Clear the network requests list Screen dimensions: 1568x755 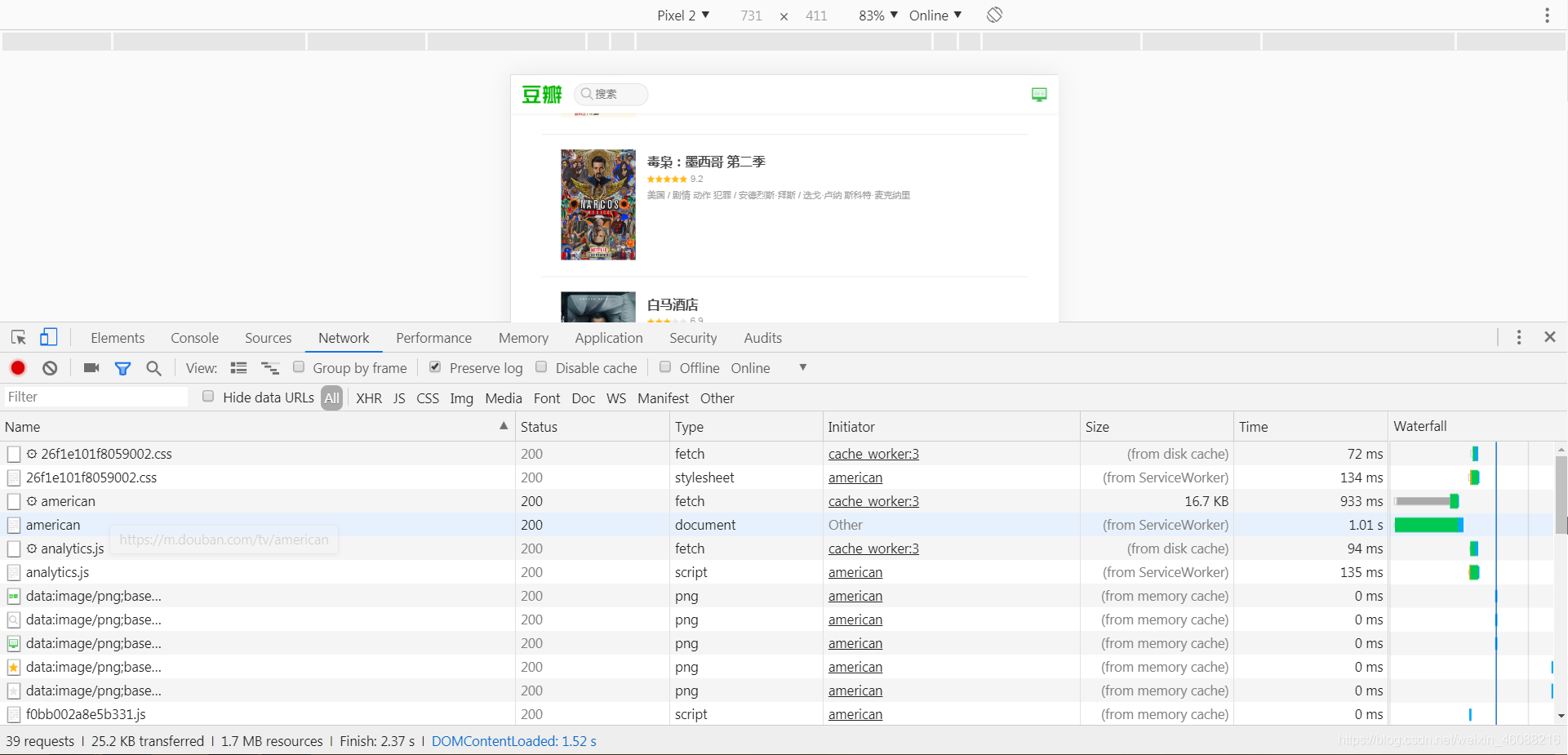coord(50,368)
